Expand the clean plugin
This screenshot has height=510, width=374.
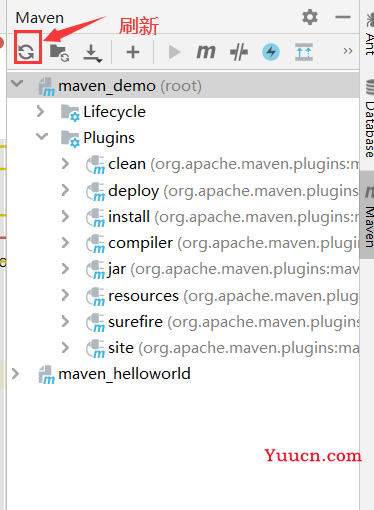(x=65, y=164)
